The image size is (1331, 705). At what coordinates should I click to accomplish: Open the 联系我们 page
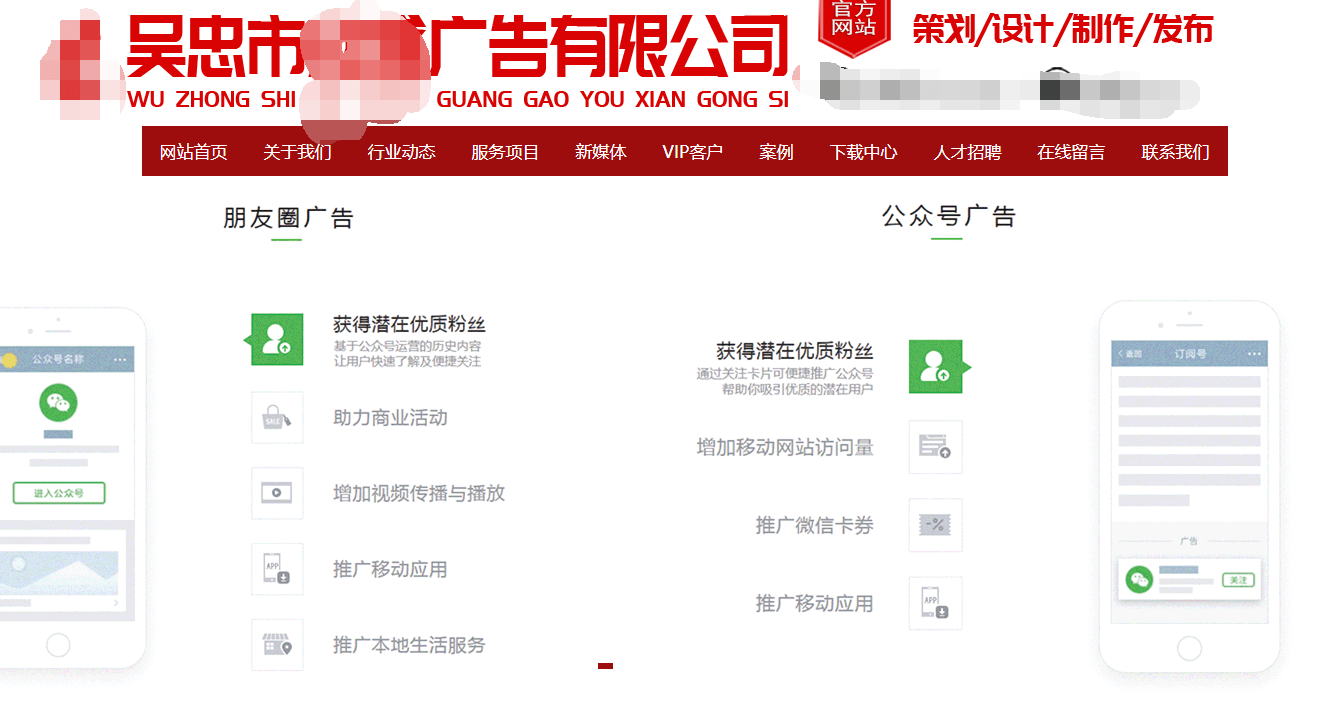[x=1175, y=152]
